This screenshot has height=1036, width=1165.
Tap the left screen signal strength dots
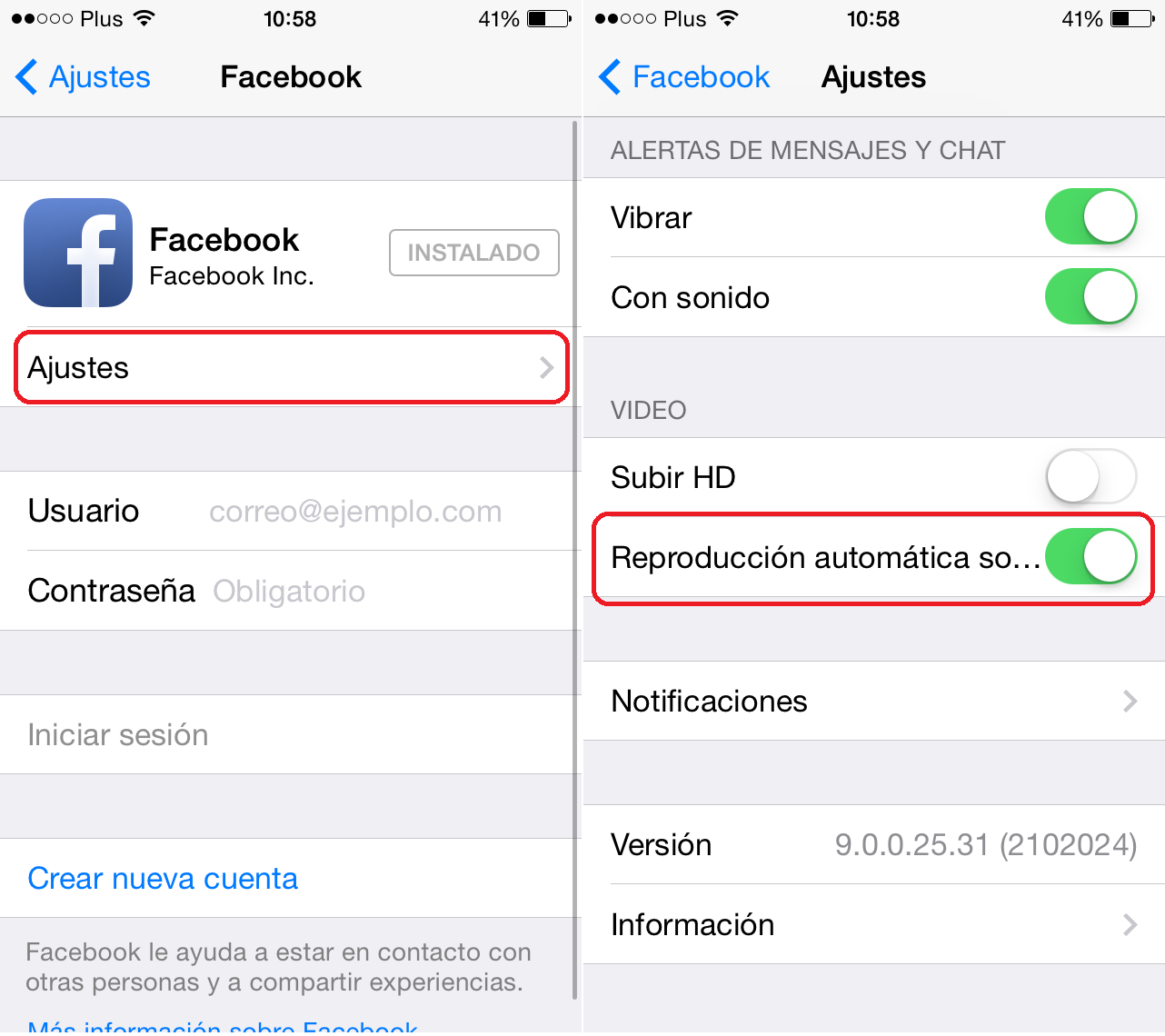pyautogui.click(x=42, y=19)
